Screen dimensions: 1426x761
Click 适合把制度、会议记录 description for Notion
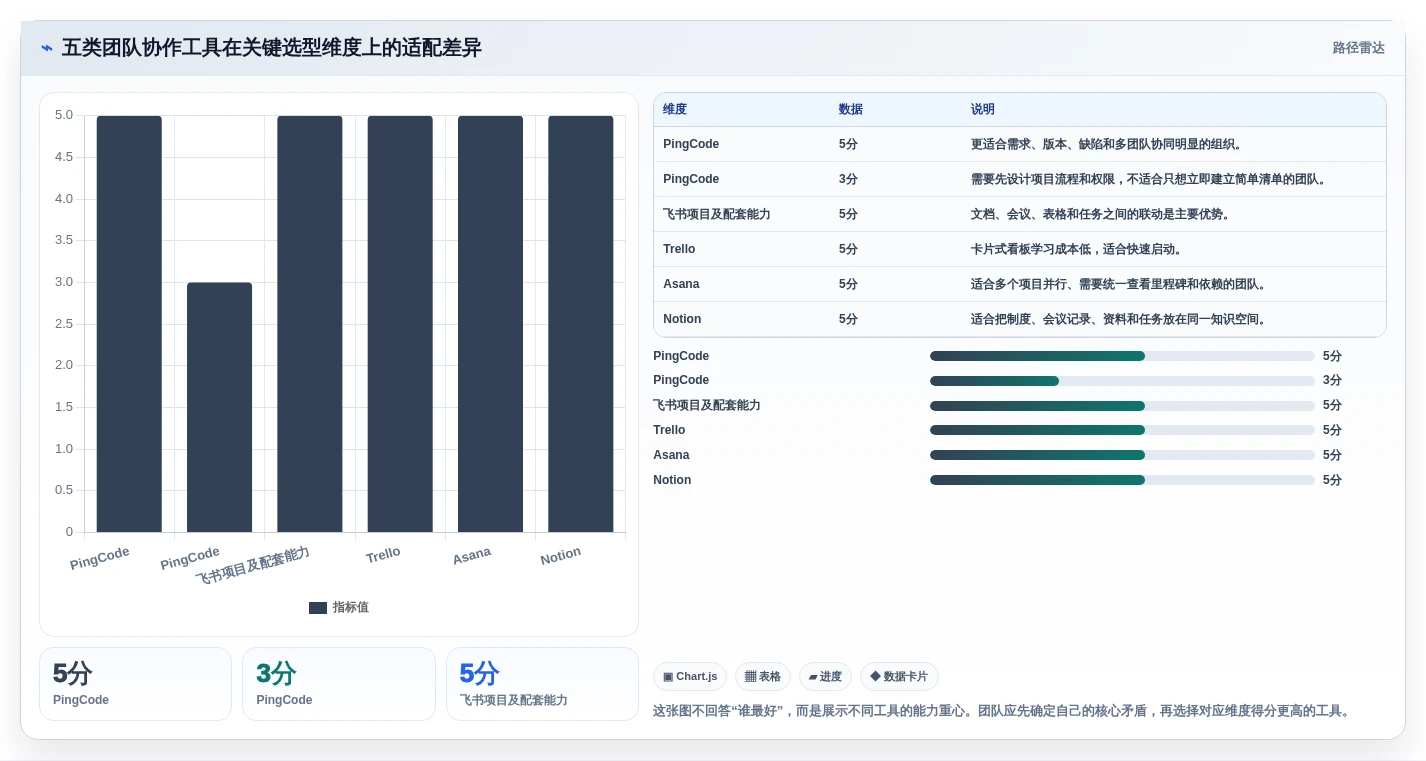[x=1122, y=319]
